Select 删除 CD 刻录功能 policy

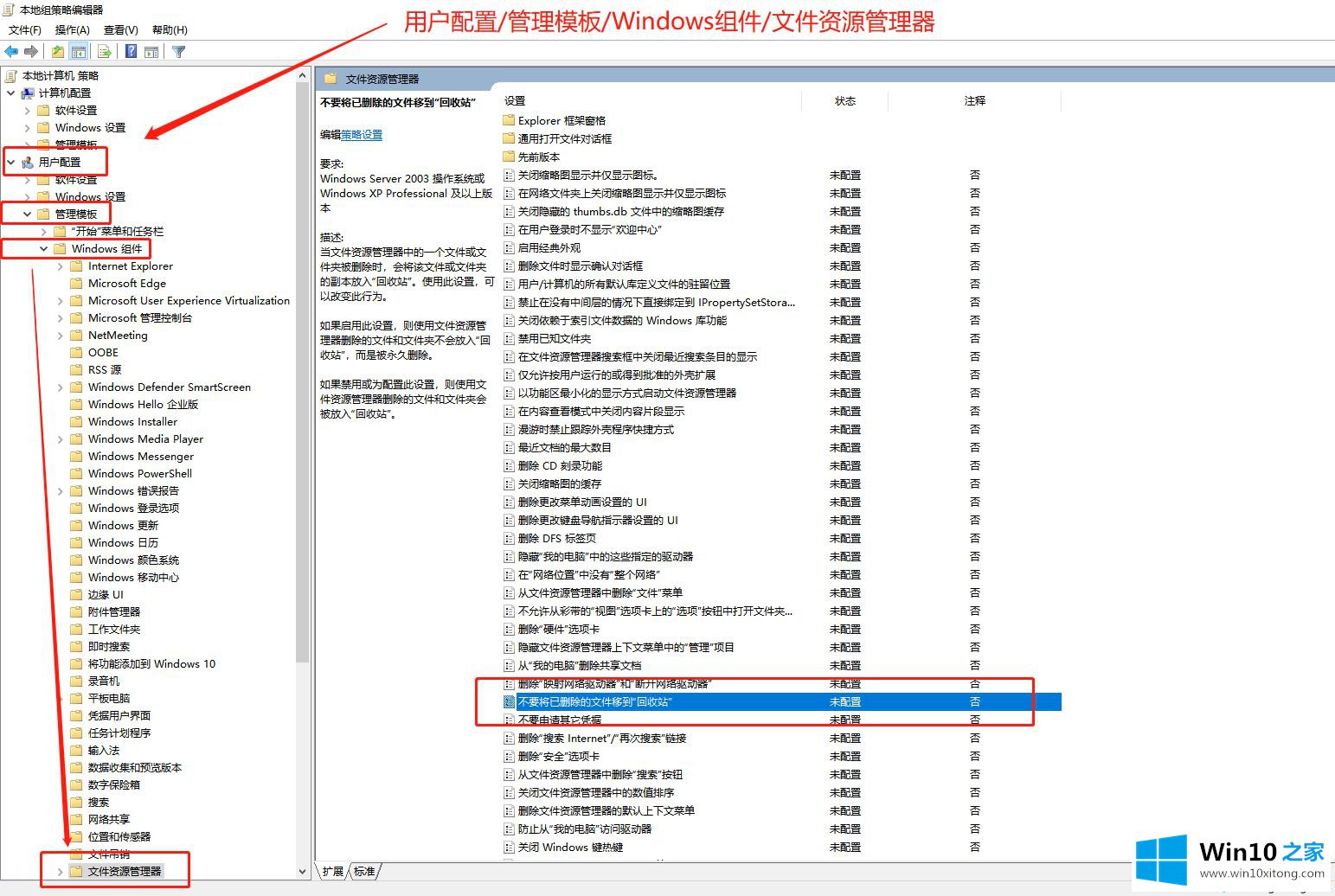click(x=560, y=465)
